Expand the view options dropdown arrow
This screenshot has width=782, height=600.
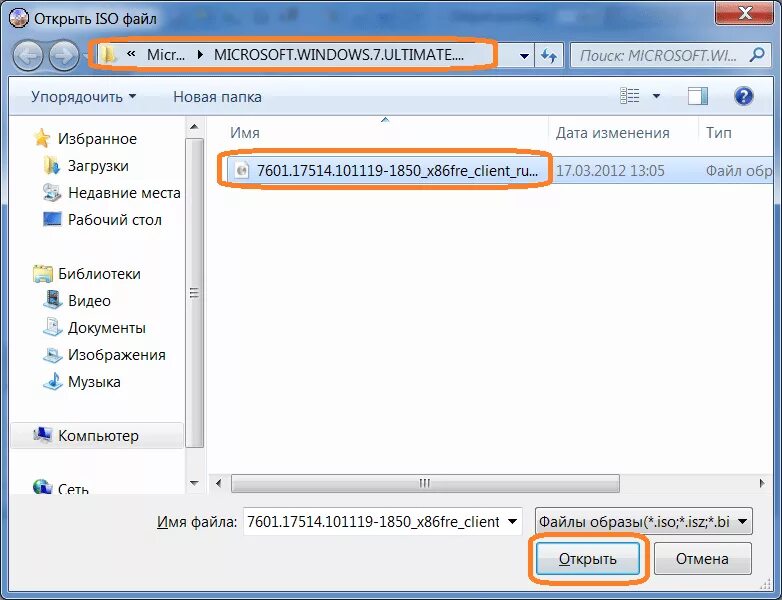(656, 96)
